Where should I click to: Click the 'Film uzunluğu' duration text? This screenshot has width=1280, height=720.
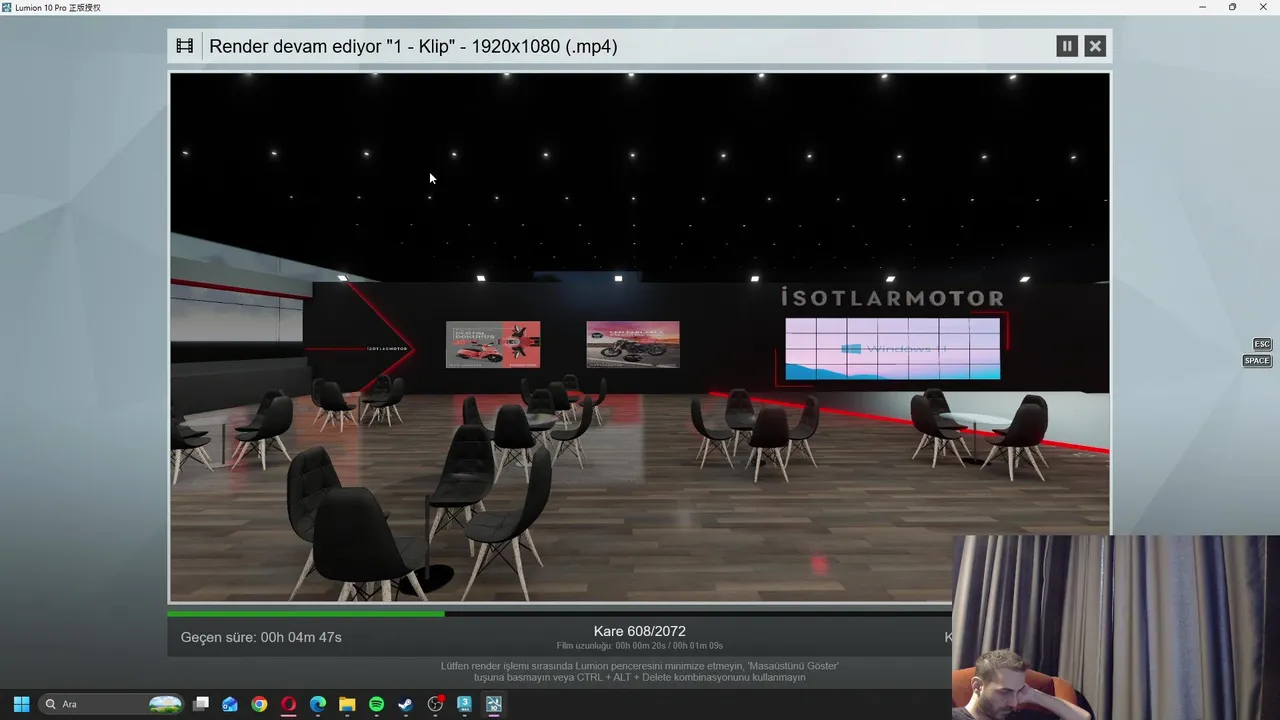(640, 646)
